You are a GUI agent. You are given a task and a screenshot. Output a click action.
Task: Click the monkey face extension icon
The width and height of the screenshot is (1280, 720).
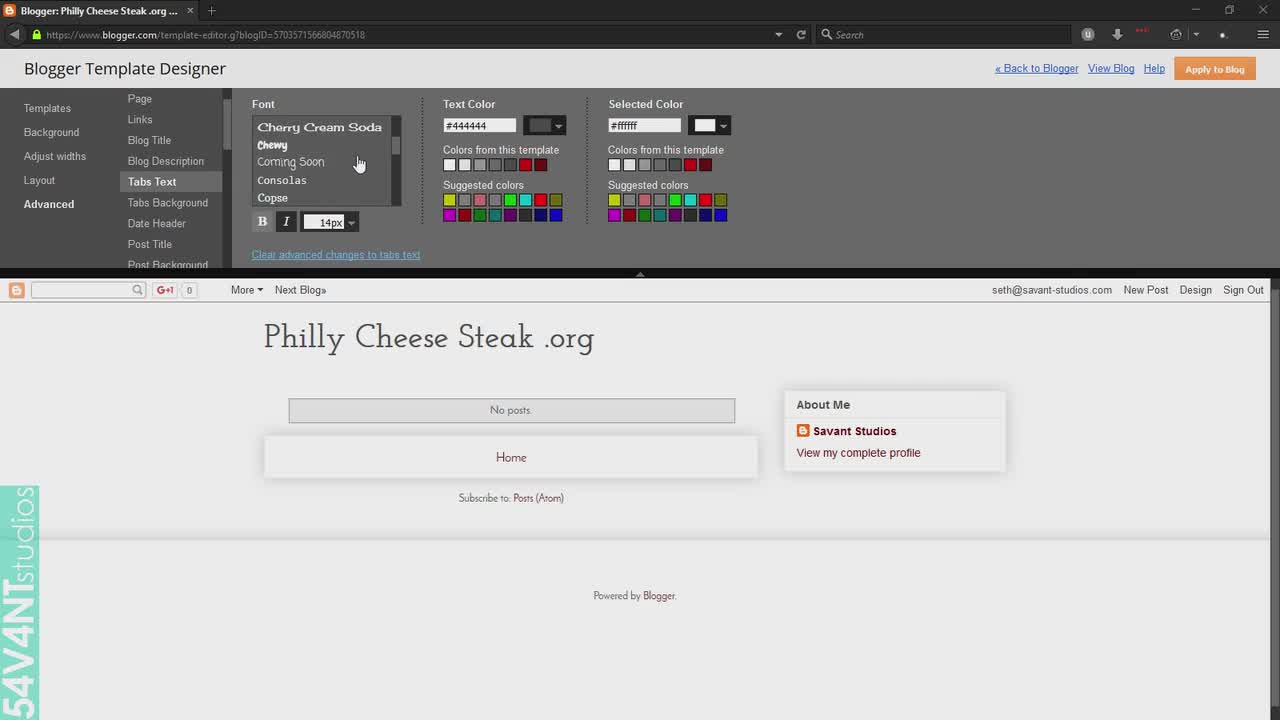(1176, 34)
